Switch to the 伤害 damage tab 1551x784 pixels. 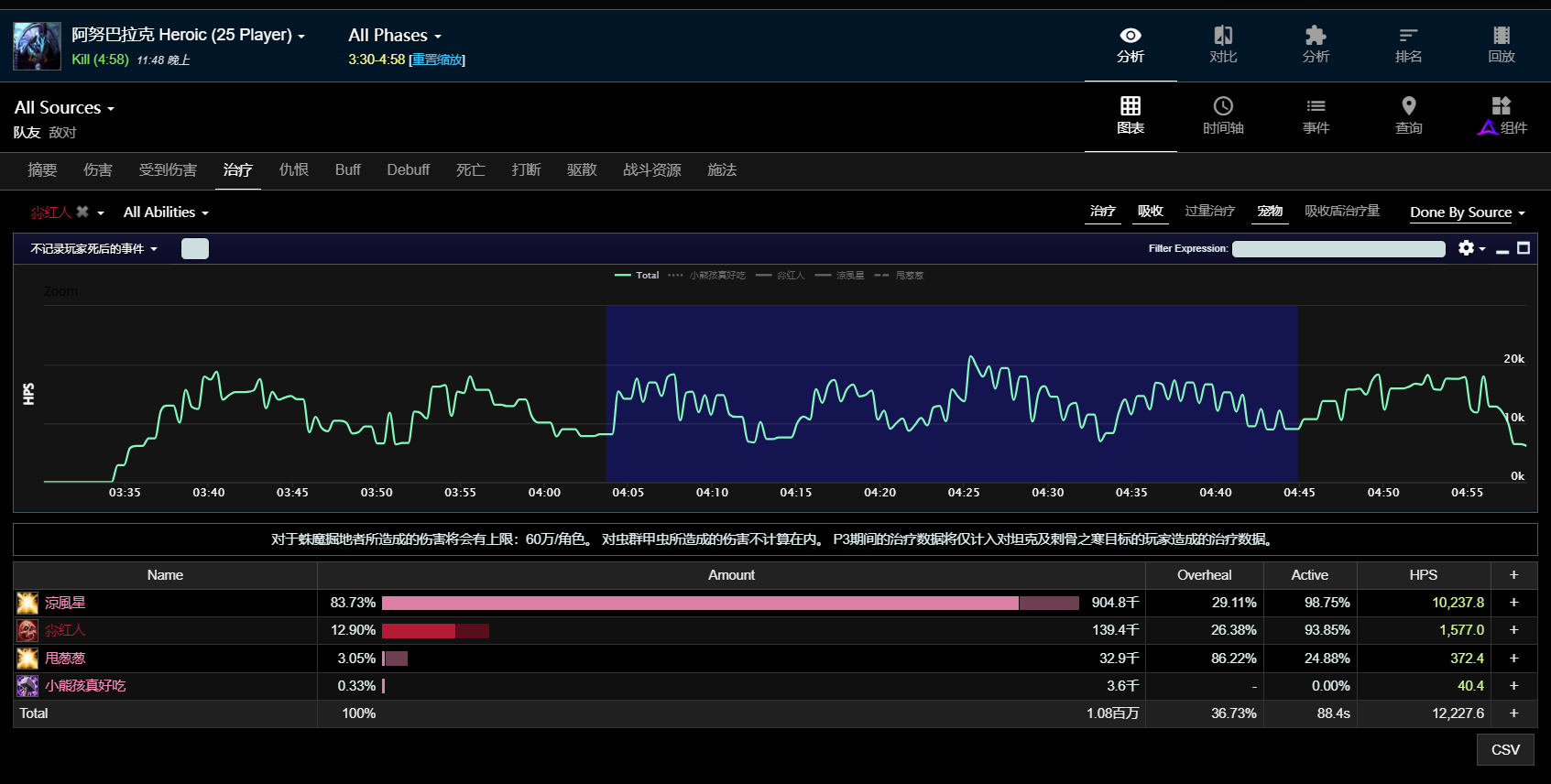[98, 170]
